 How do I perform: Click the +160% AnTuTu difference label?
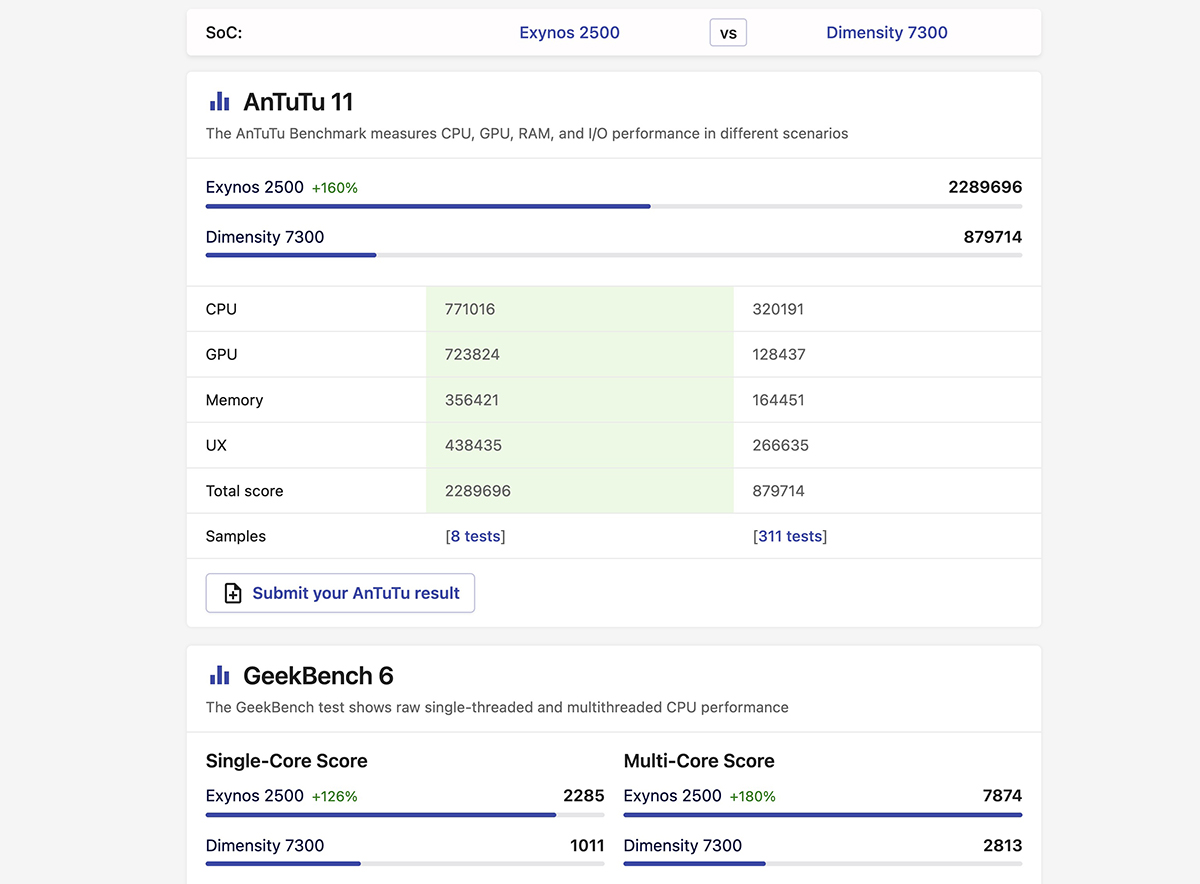[x=335, y=188]
